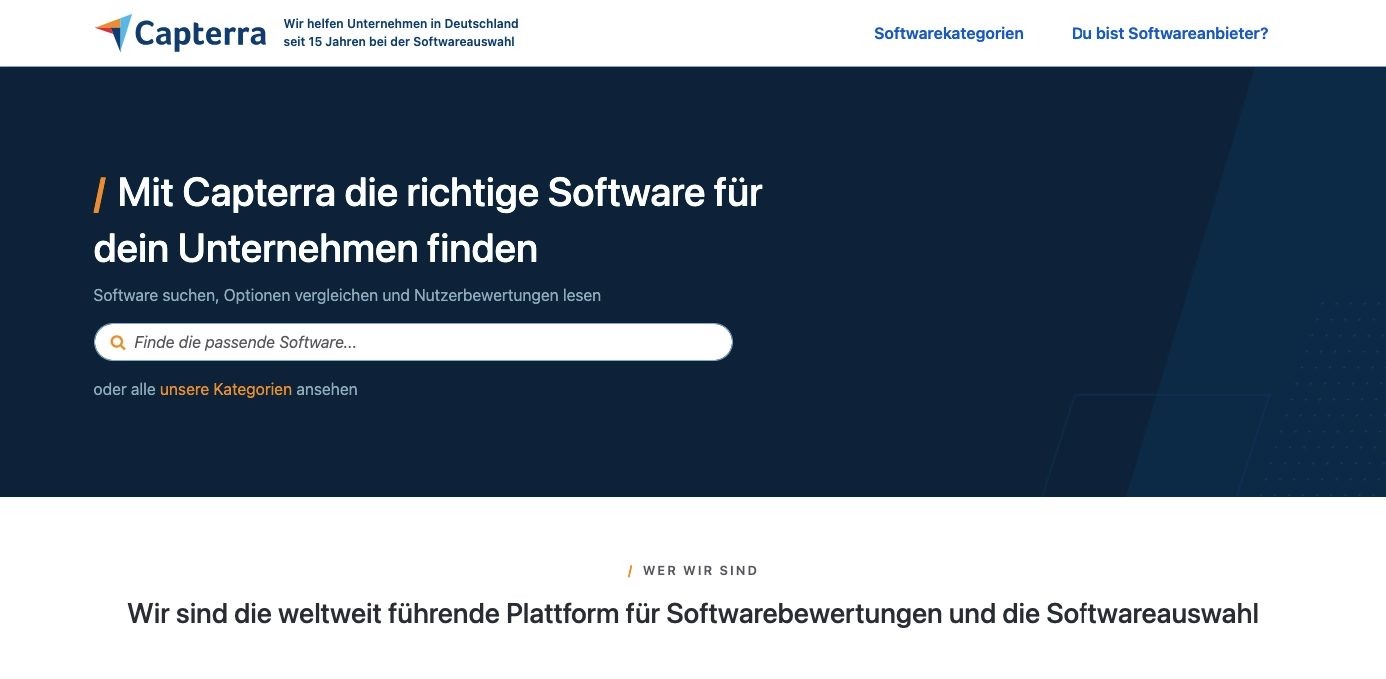Image resolution: width=1386 pixels, height=679 pixels.
Task: Follow the unsere Kategorien link
Action: [226, 389]
